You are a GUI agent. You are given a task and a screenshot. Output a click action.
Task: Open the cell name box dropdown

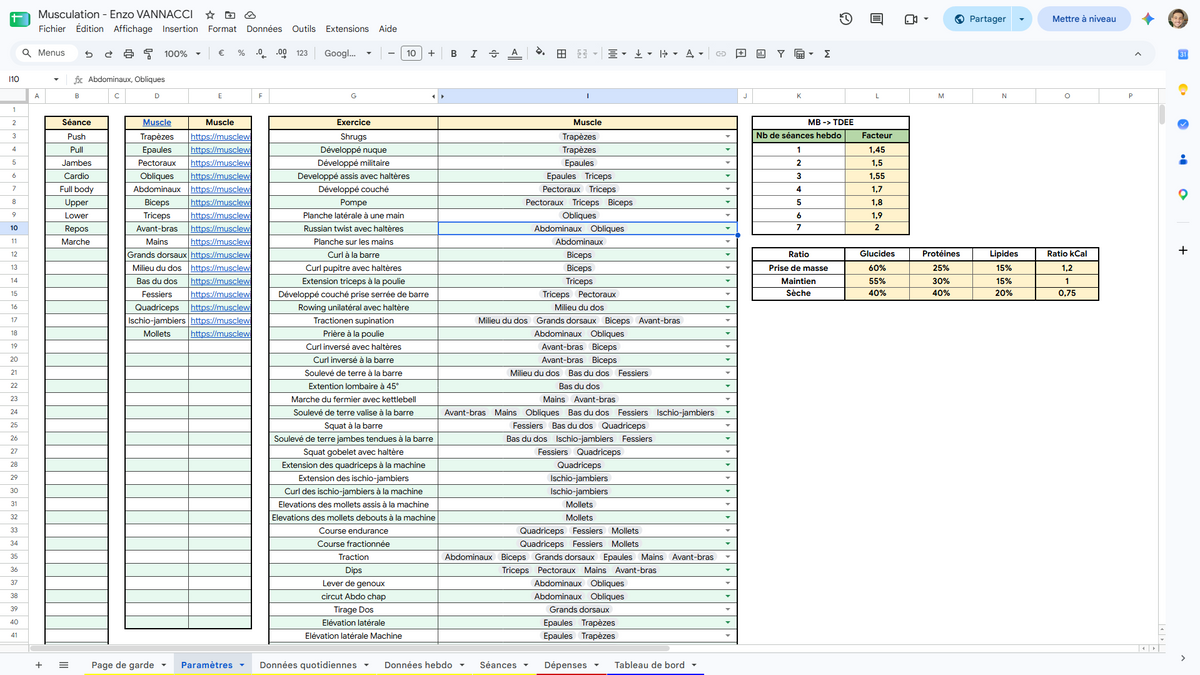pos(56,79)
